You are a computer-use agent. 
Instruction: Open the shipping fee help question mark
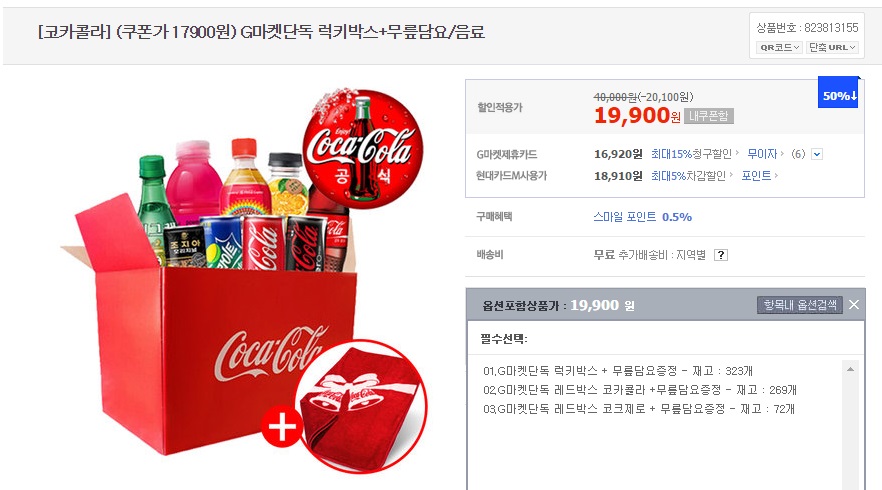[721, 255]
